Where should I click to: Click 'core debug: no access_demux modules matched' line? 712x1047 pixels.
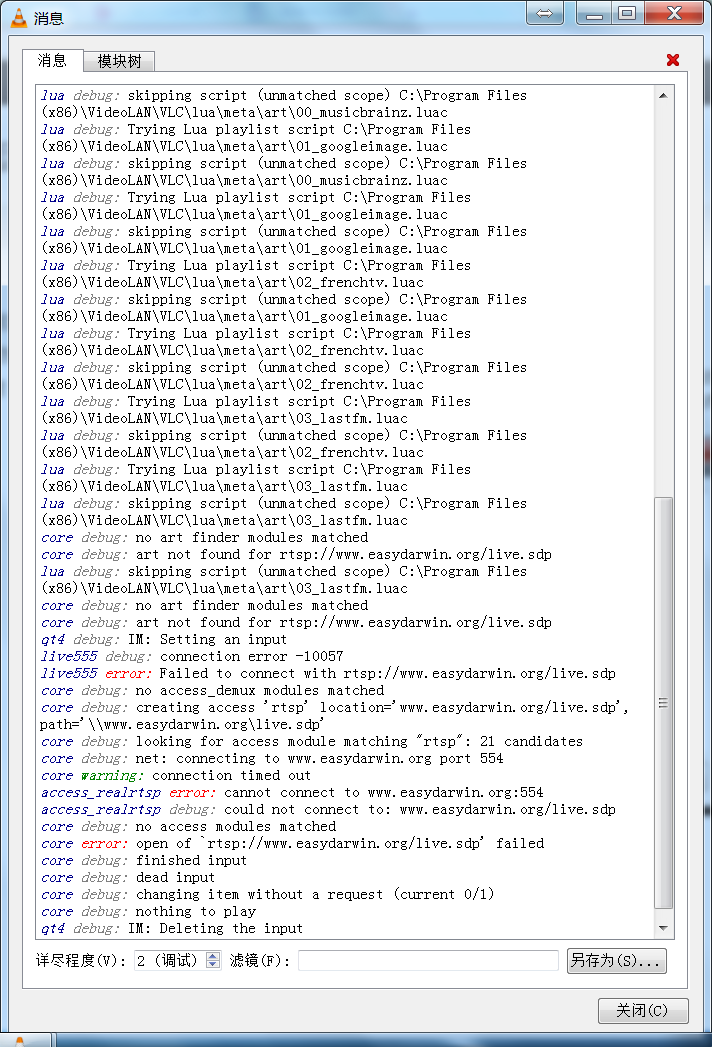coord(212,691)
